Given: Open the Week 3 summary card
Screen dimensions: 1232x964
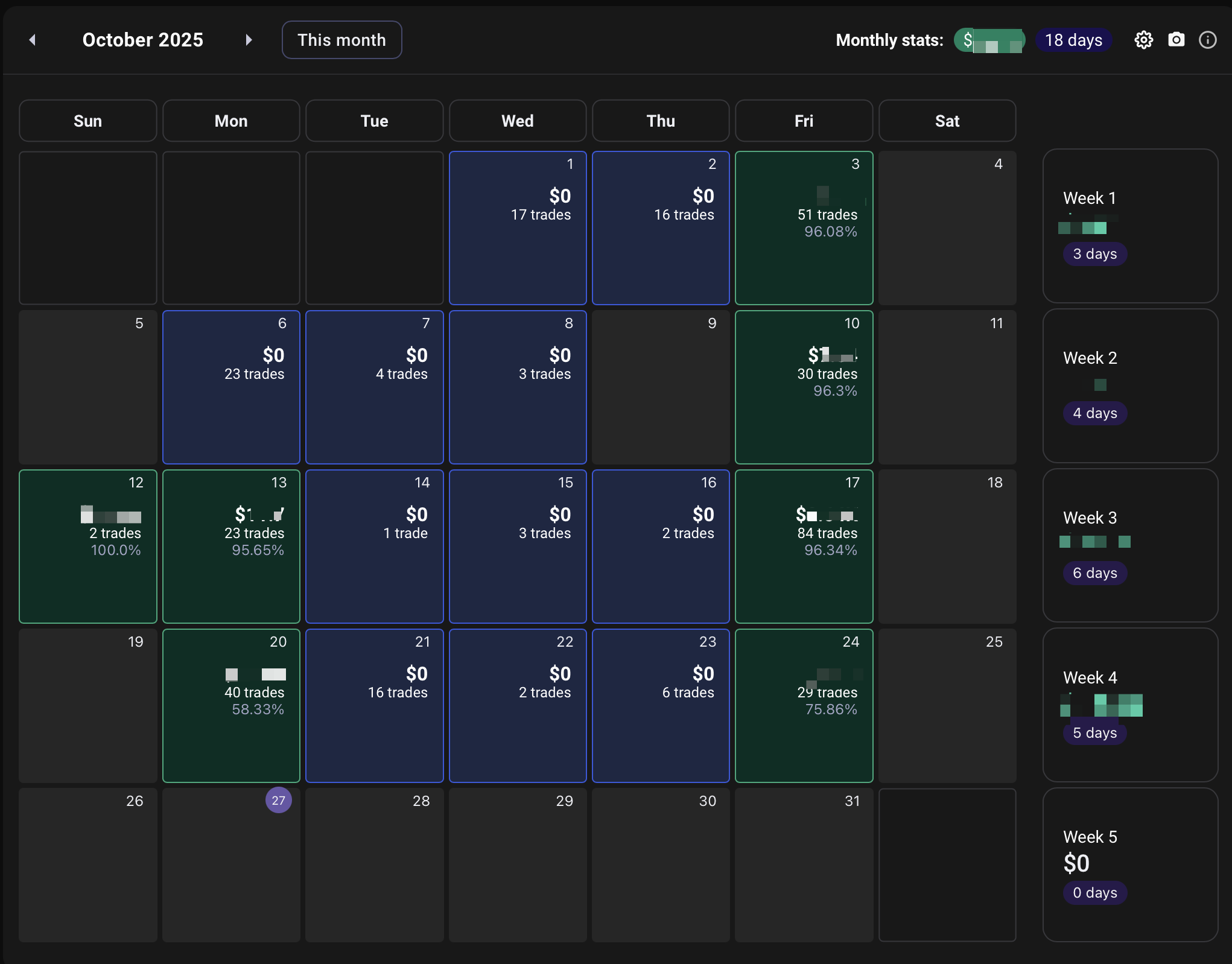Looking at the screenshot, I should tap(1129, 545).
